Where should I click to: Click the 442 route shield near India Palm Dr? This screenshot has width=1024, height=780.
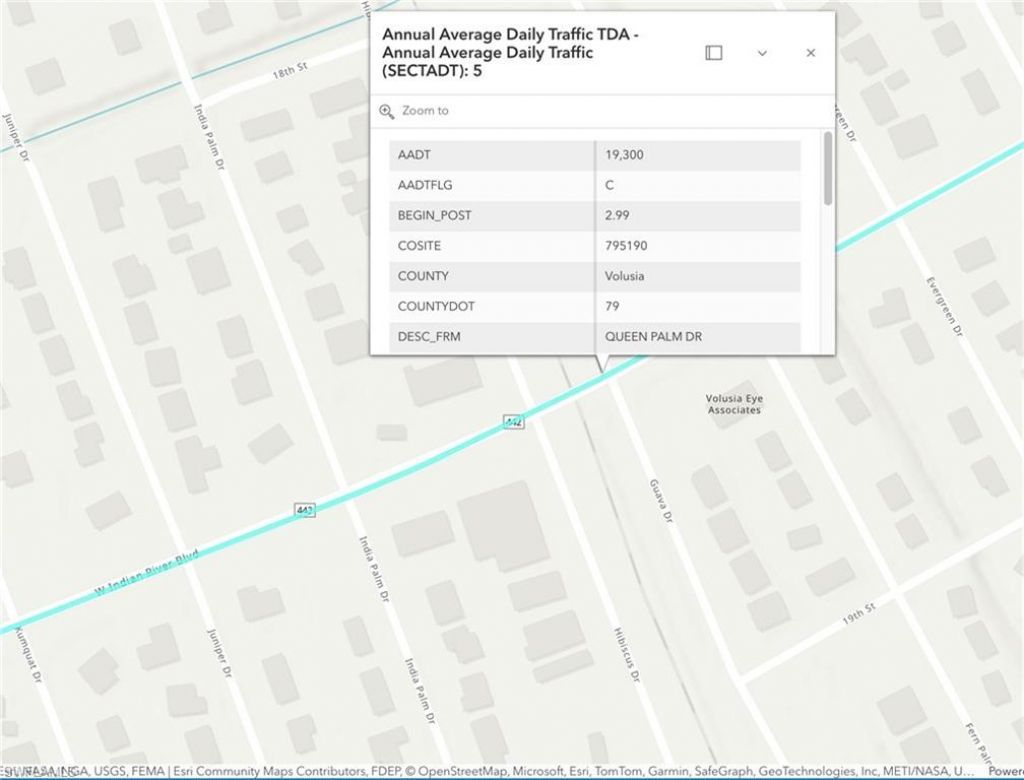pyautogui.click(x=305, y=510)
